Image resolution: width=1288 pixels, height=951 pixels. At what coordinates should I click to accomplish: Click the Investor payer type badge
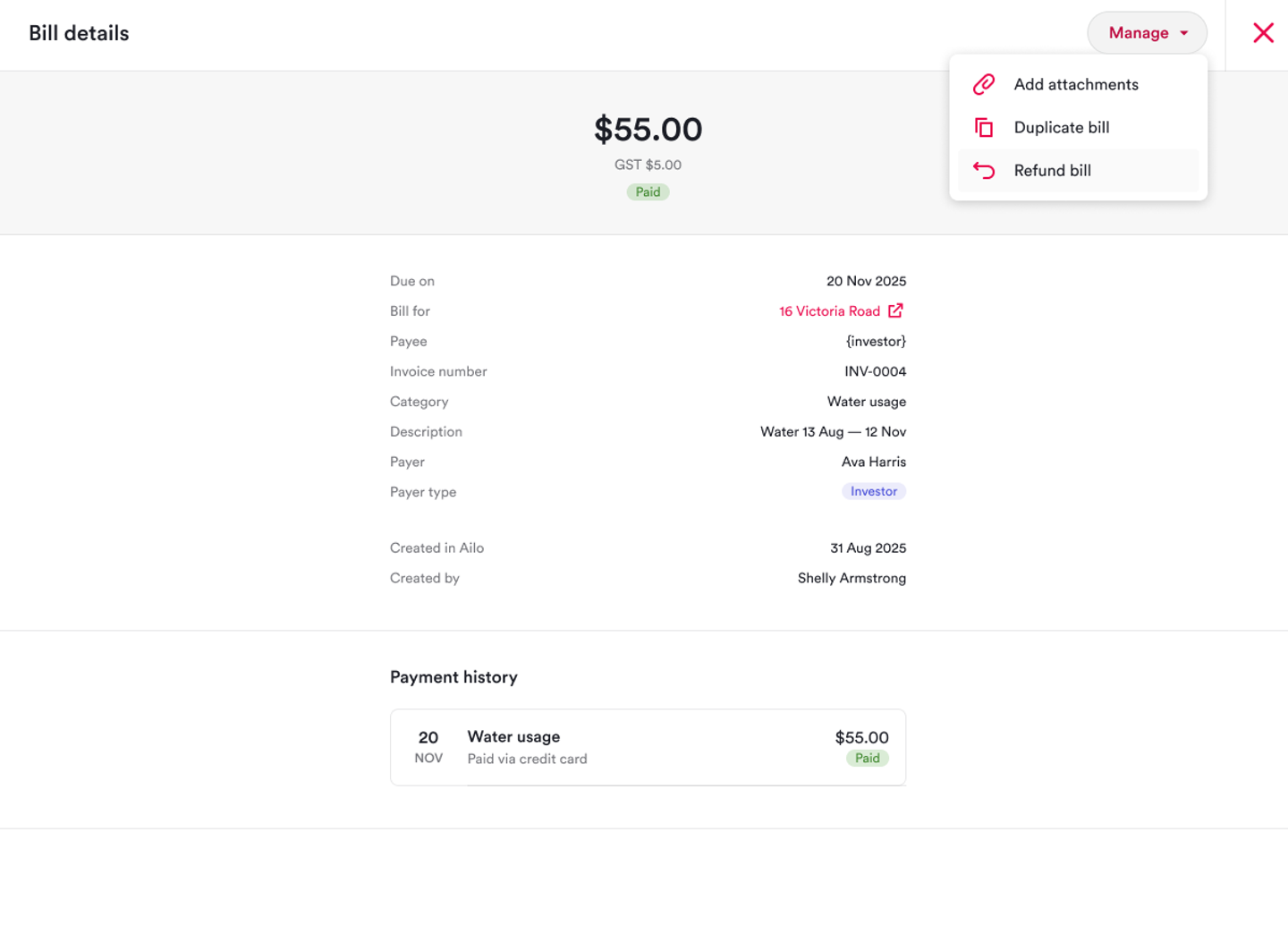pos(873,491)
